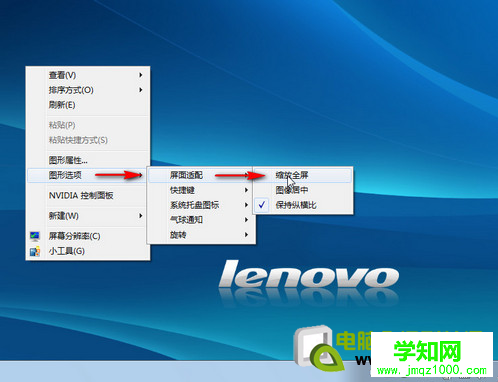The width and height of the screenshot is (498, 382).
Task: Open NVIDIA 控制面板
Action: 88,195
